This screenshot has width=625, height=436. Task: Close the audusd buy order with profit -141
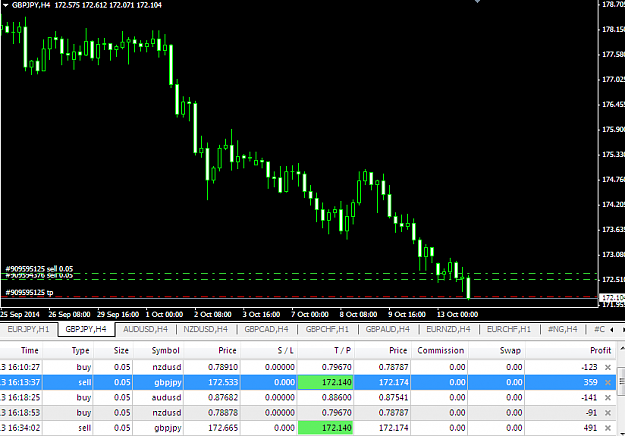(608, 397)
